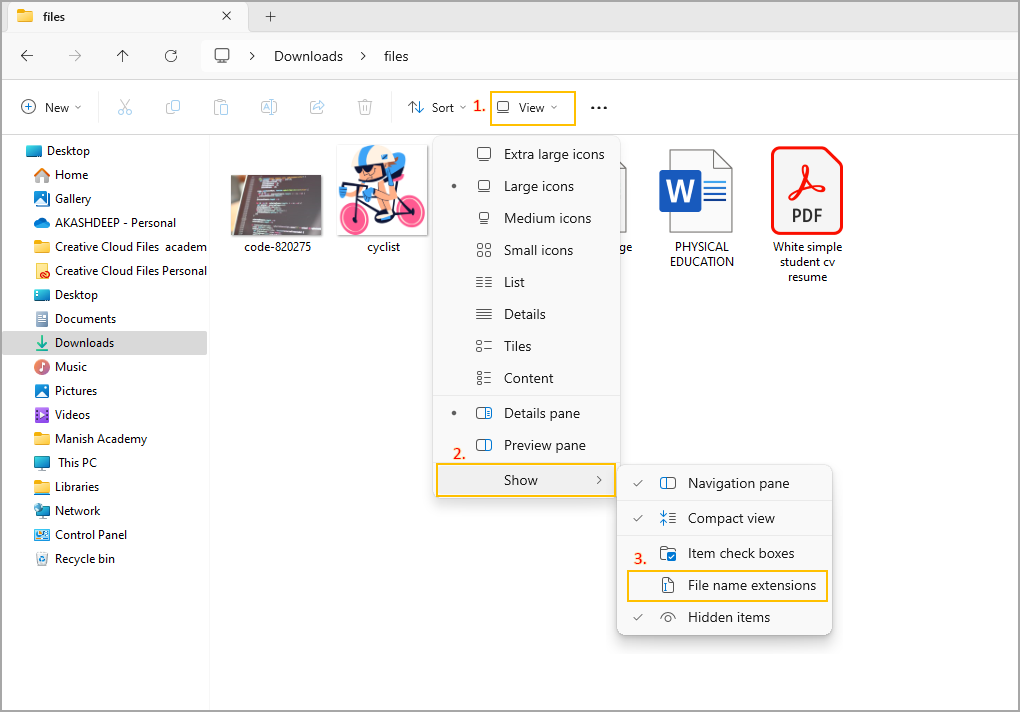Toggle Hidden items visibility
1020x712 pixels.
click(x=728, y=618)
